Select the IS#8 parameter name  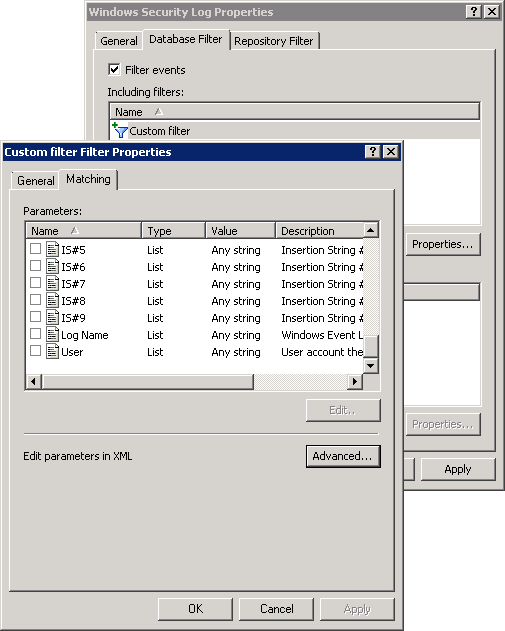point(73,301)
